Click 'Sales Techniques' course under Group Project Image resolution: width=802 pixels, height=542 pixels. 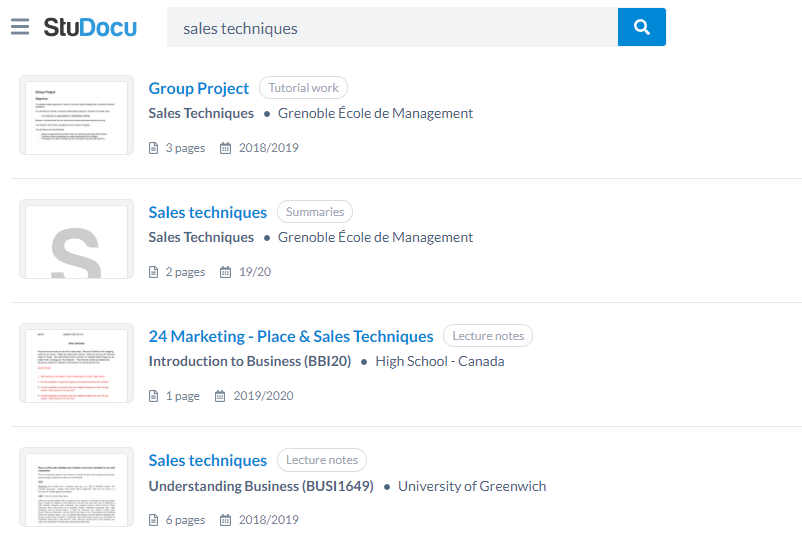tap(201, 114)
